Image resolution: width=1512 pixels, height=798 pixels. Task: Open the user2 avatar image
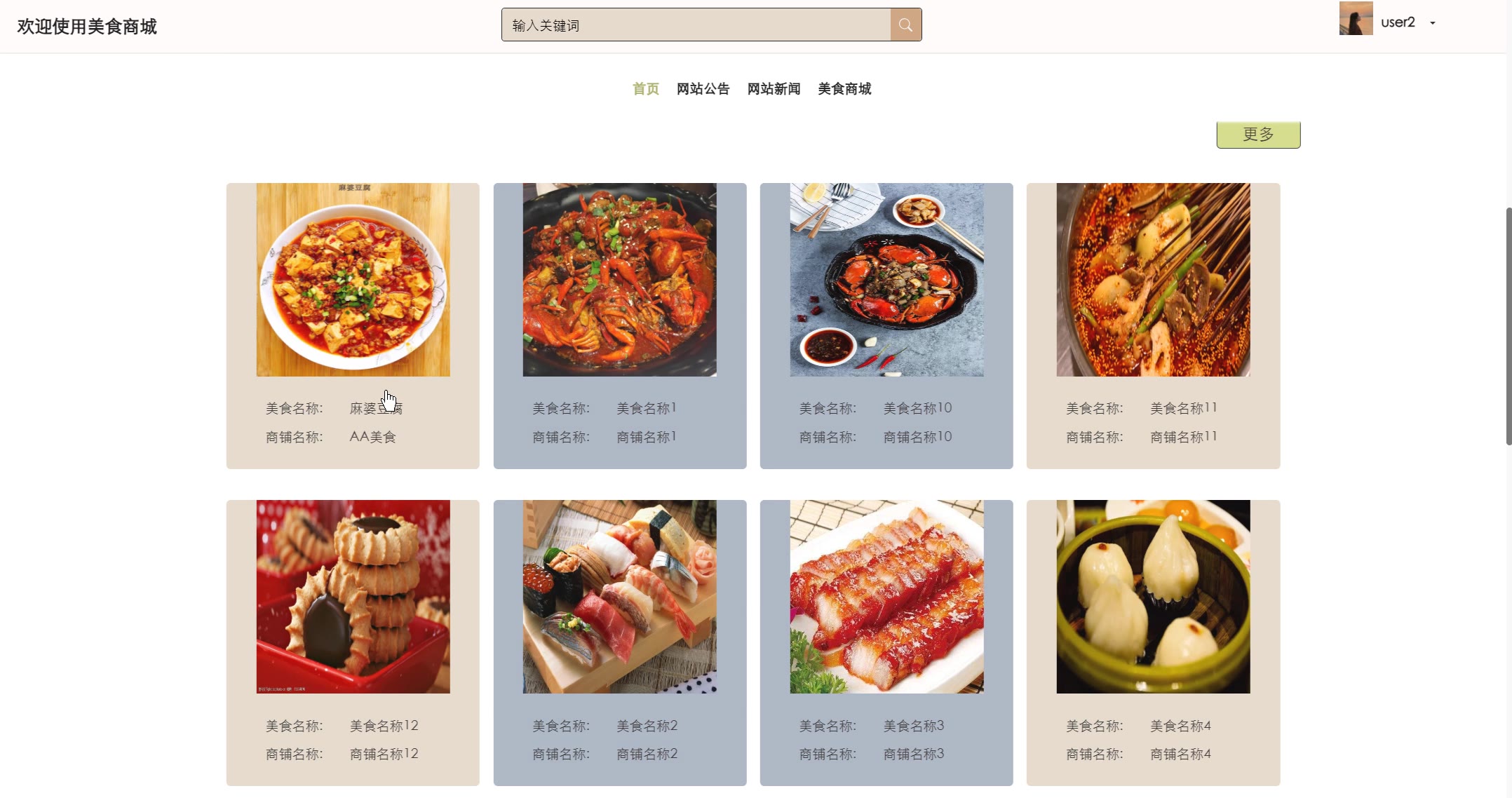(x=1356, y=18)
